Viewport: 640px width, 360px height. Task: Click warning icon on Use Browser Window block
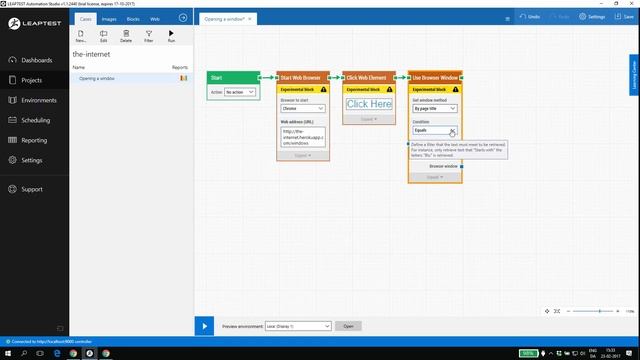coord(456,89)
